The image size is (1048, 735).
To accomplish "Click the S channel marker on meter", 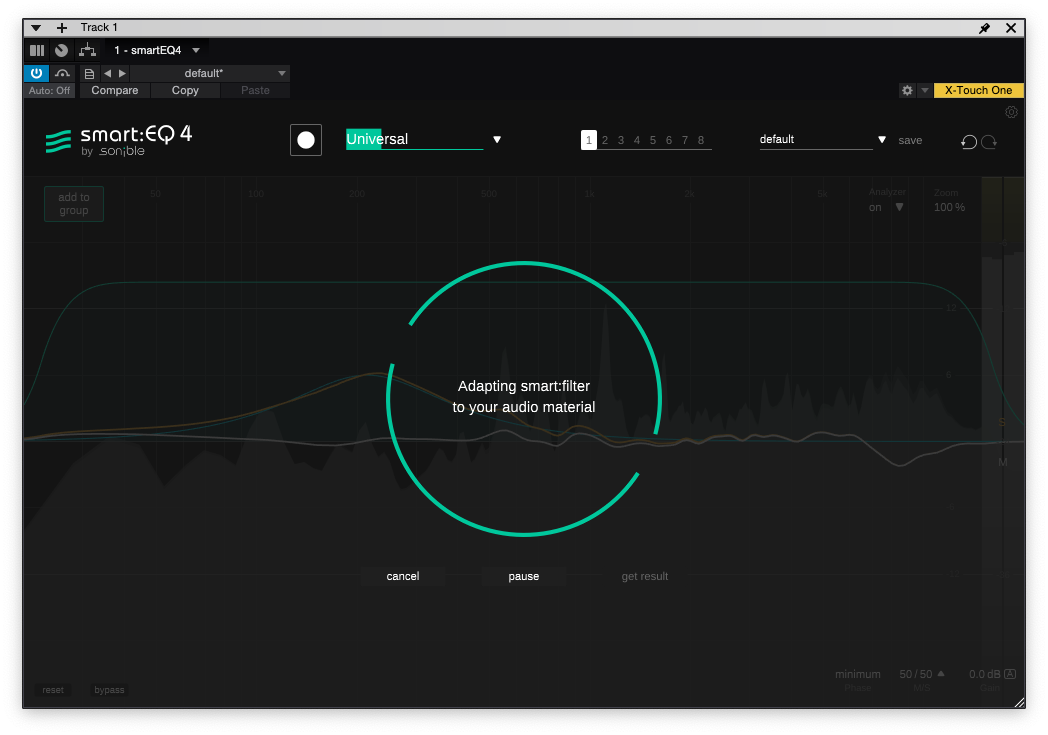I will [x=1002, y=422].
